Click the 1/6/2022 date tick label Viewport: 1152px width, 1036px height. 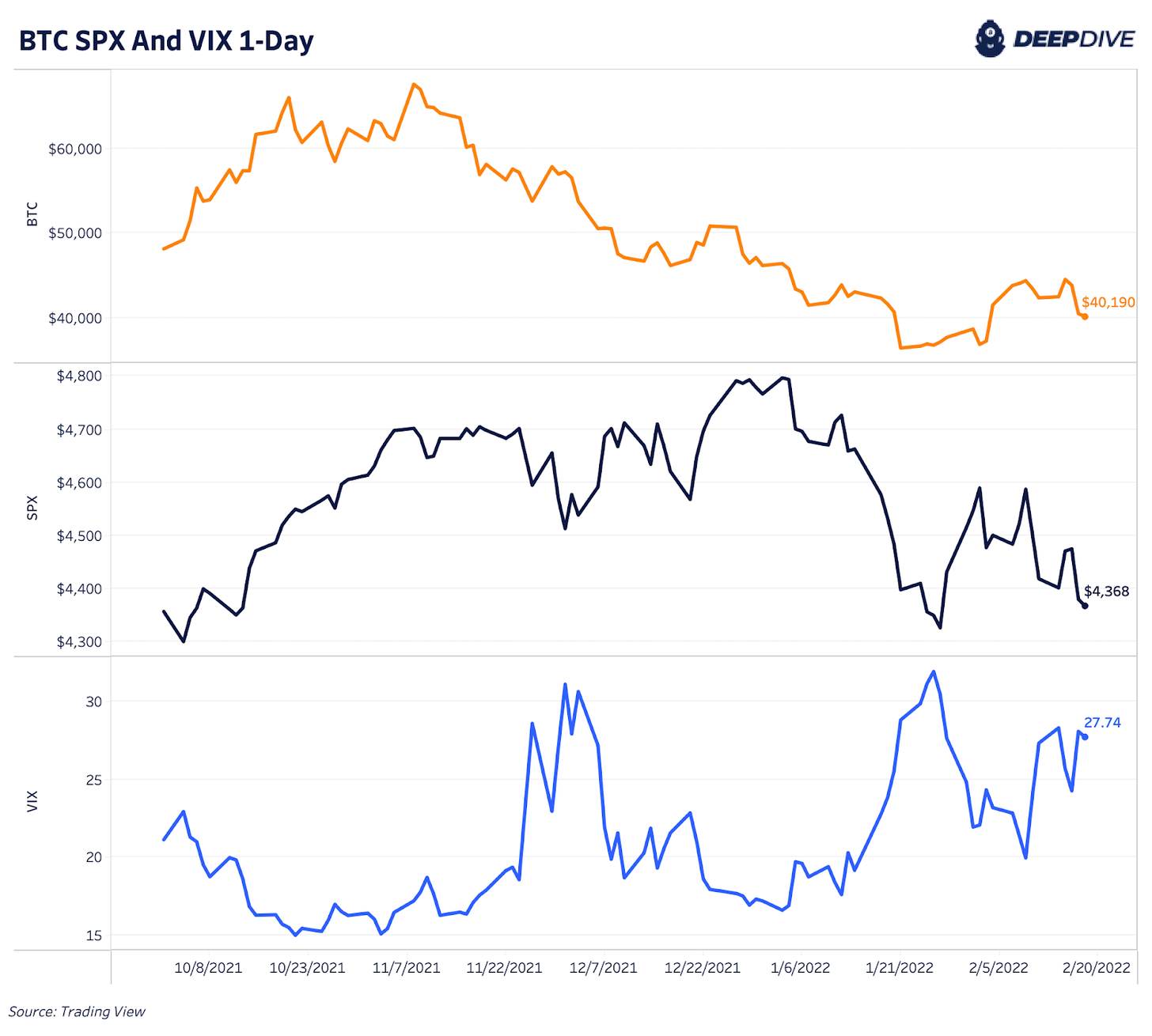(800, 968)
